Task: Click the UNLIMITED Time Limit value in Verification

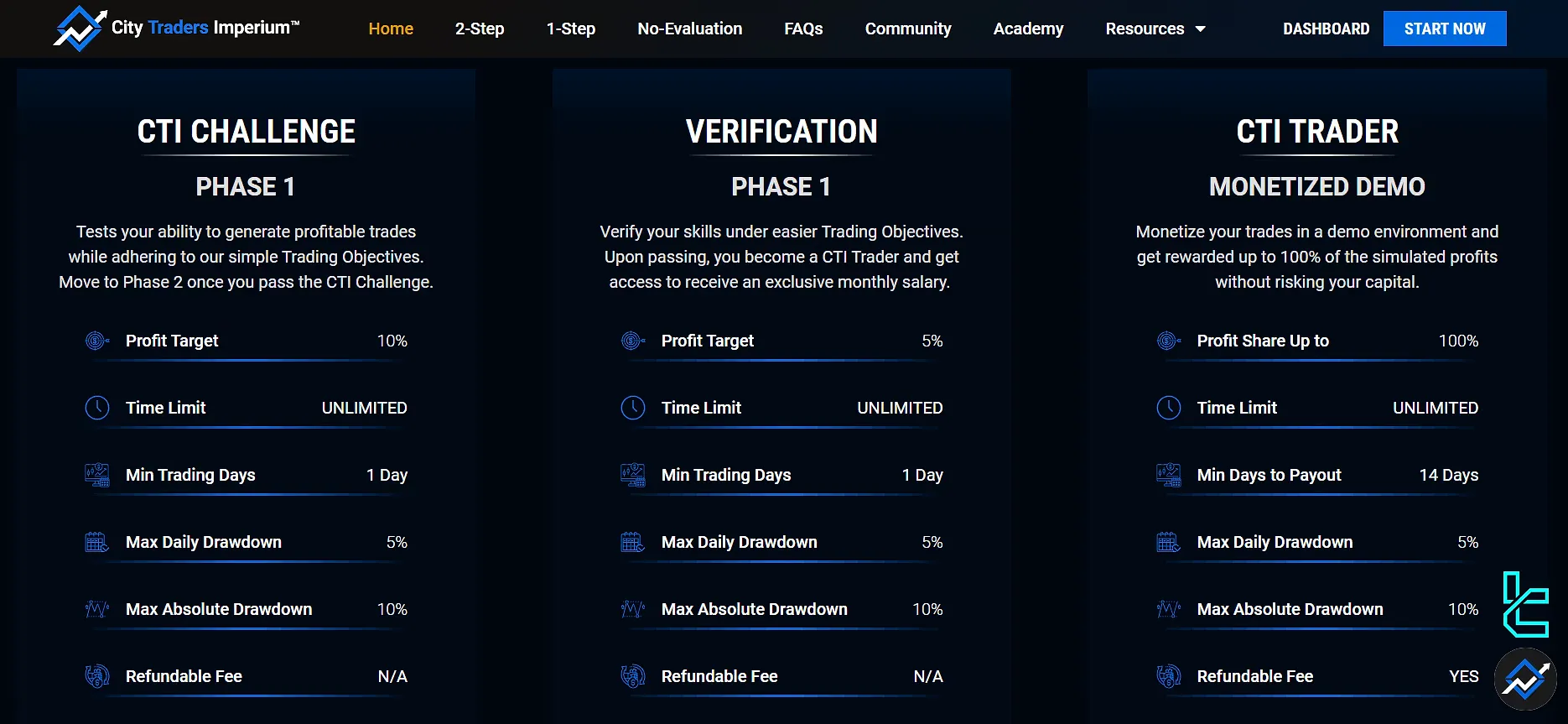Action: coord(901,408)
